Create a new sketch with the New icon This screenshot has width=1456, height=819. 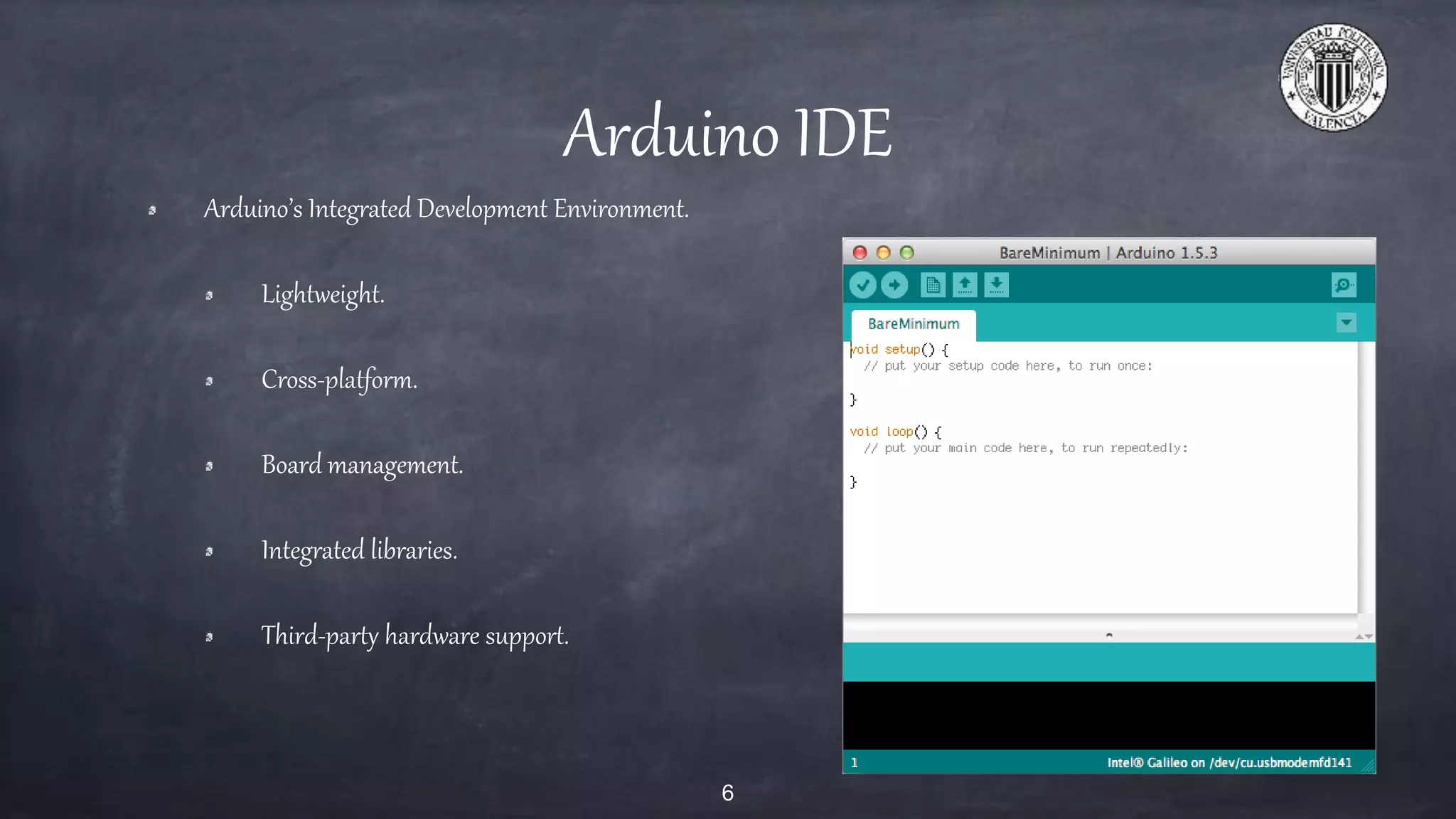click(x=933, y=285)
